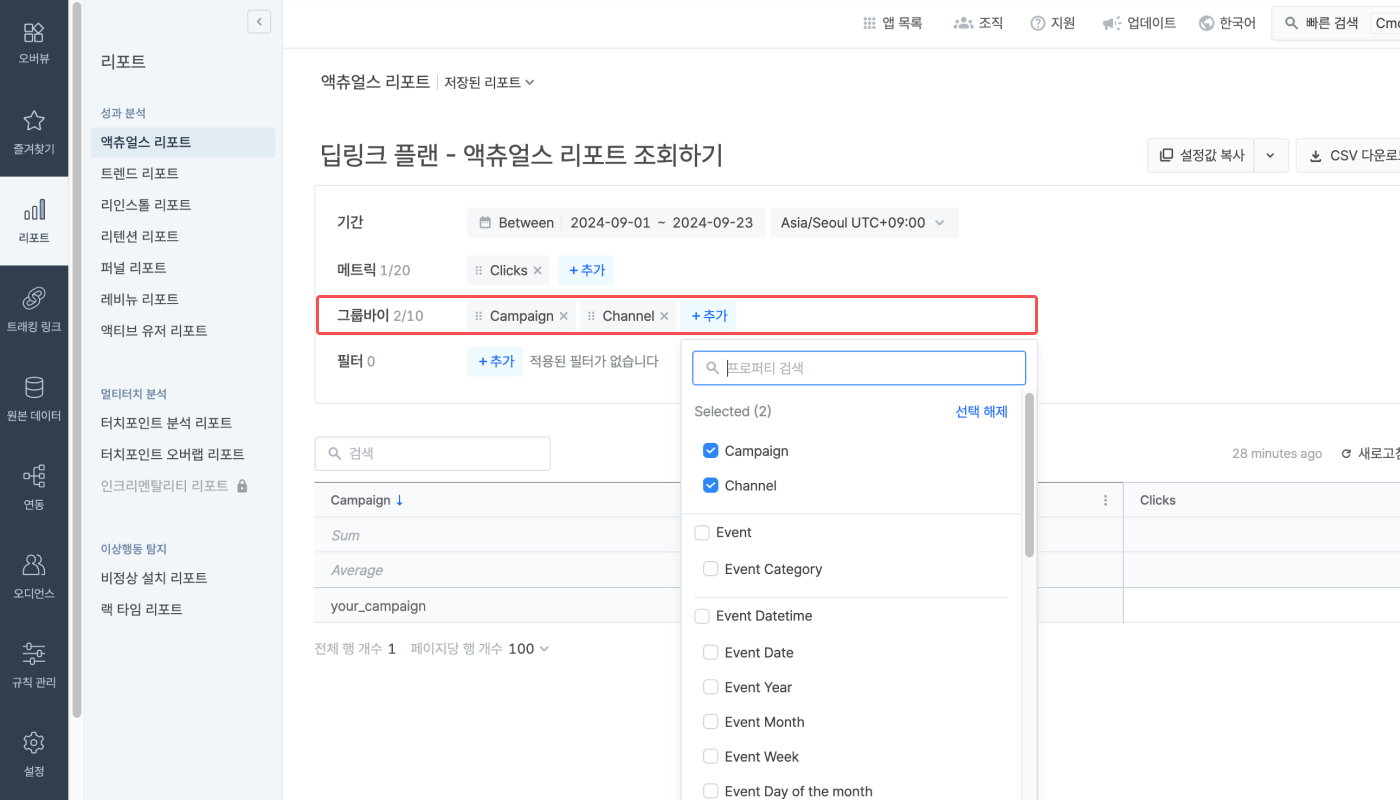Select the 리포트 bar chart icon
Screen dimensions: 1400x800
point(34,210)
